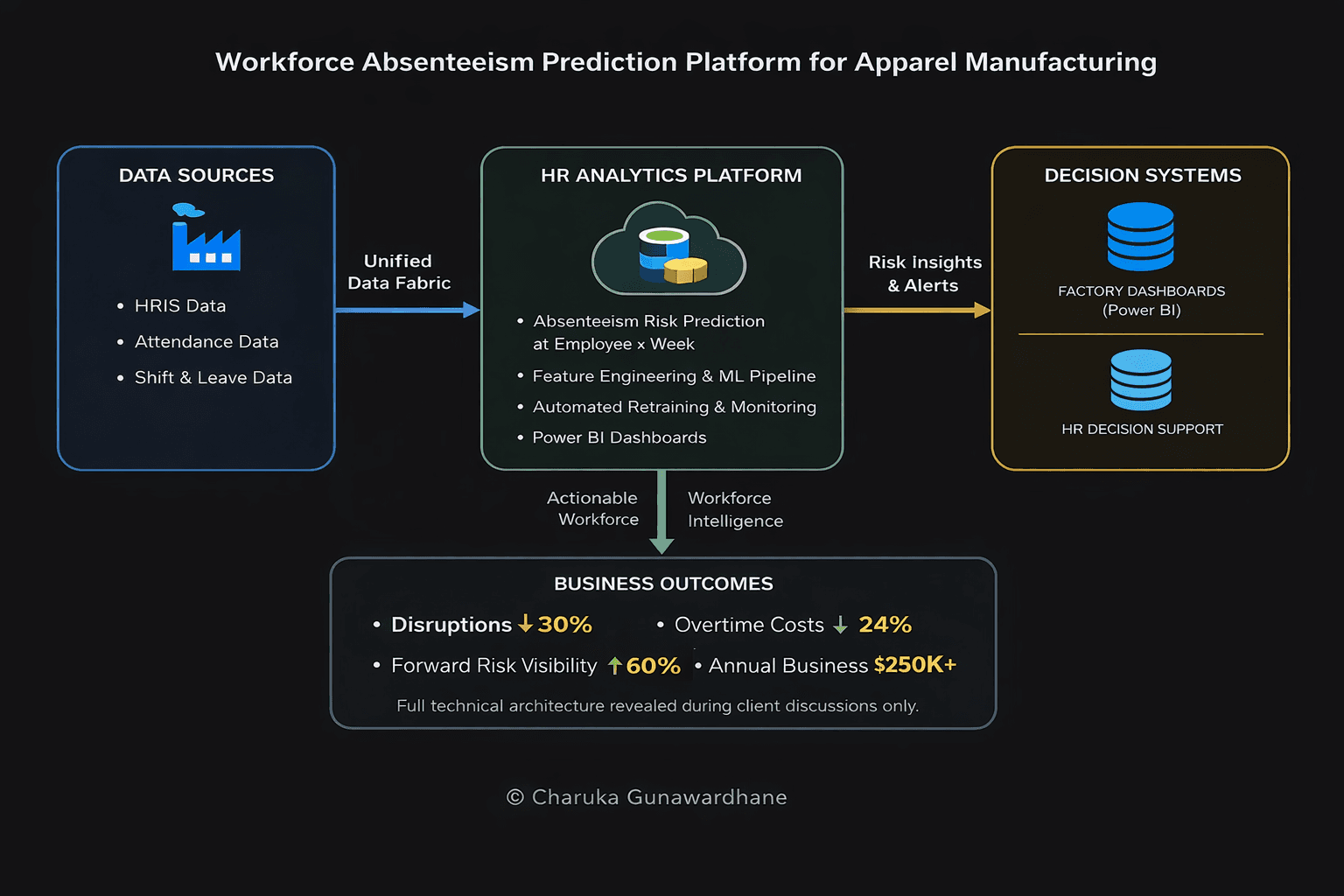Image resolution: width=1344 pixels, height=896 pixels.
Task: Click the © Charuka Gunawardhane copyright line
Action: tap(647, 797)
